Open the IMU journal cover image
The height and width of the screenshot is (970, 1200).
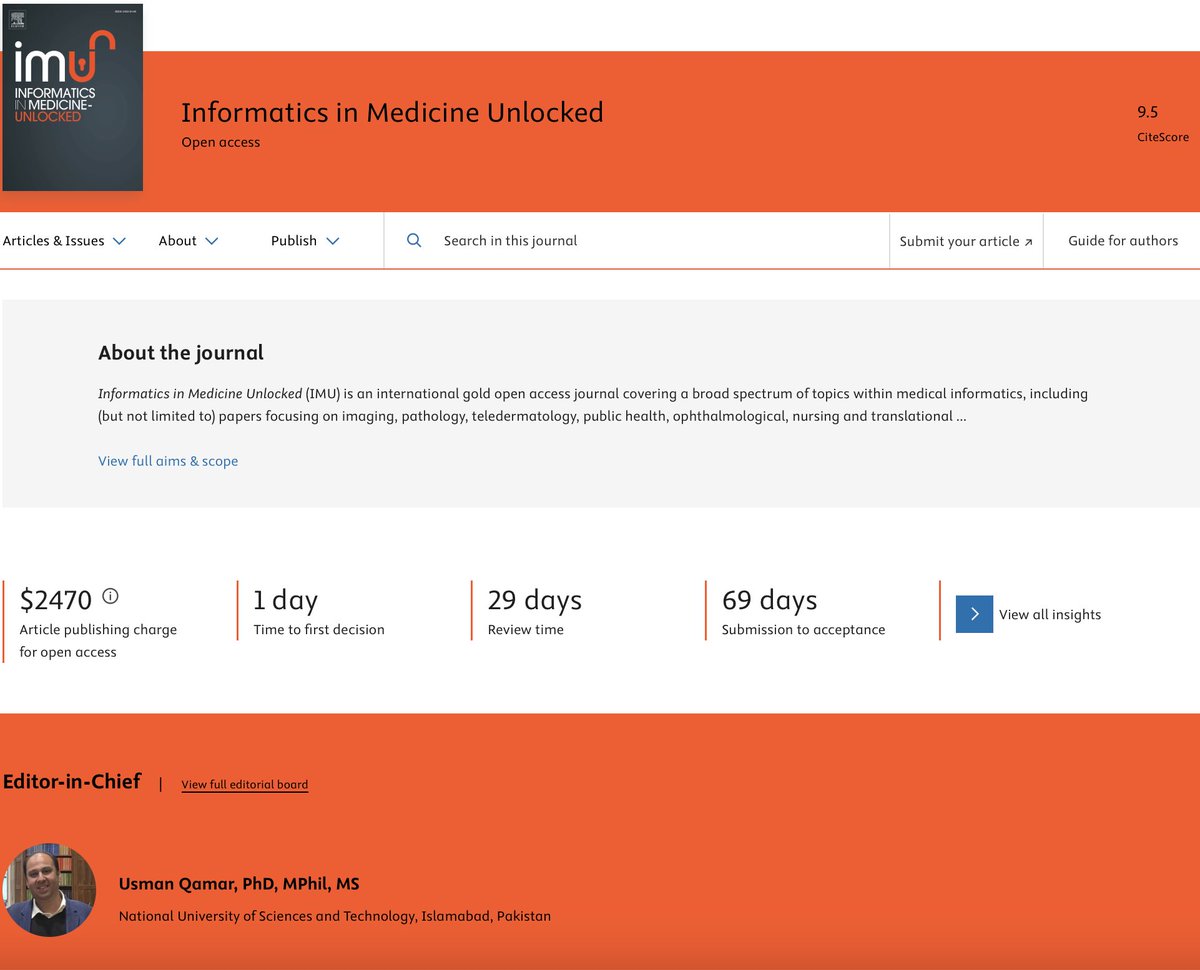pos(72,97)
